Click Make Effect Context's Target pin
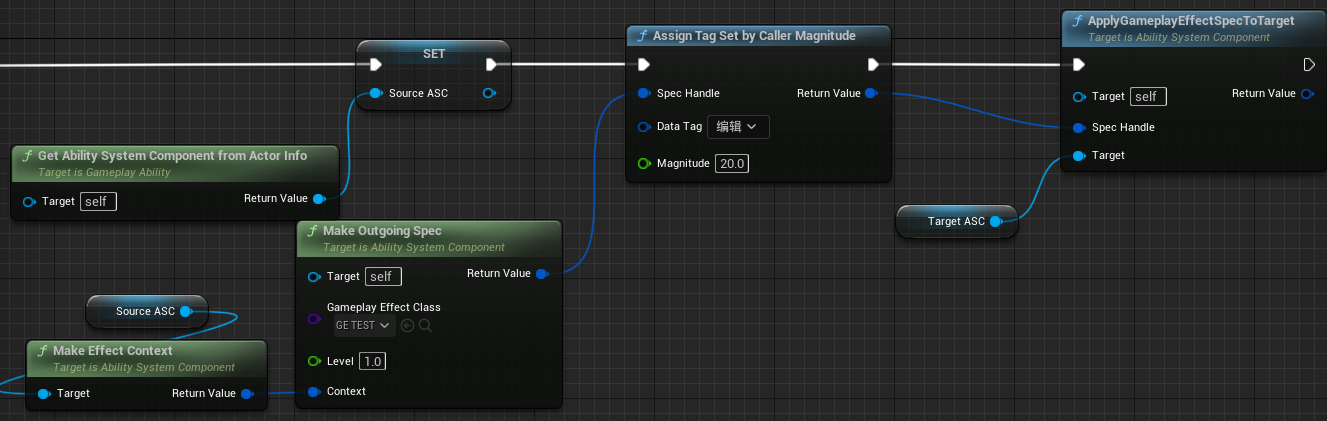The image size is (1327, 421). tap(44, 394)
